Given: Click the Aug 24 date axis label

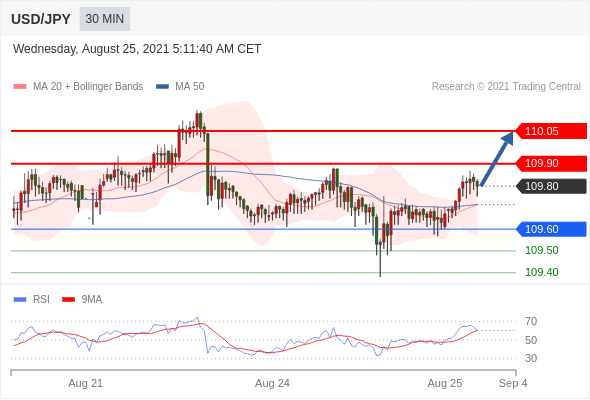Looking at the screenshot, I should pos(272,383).
